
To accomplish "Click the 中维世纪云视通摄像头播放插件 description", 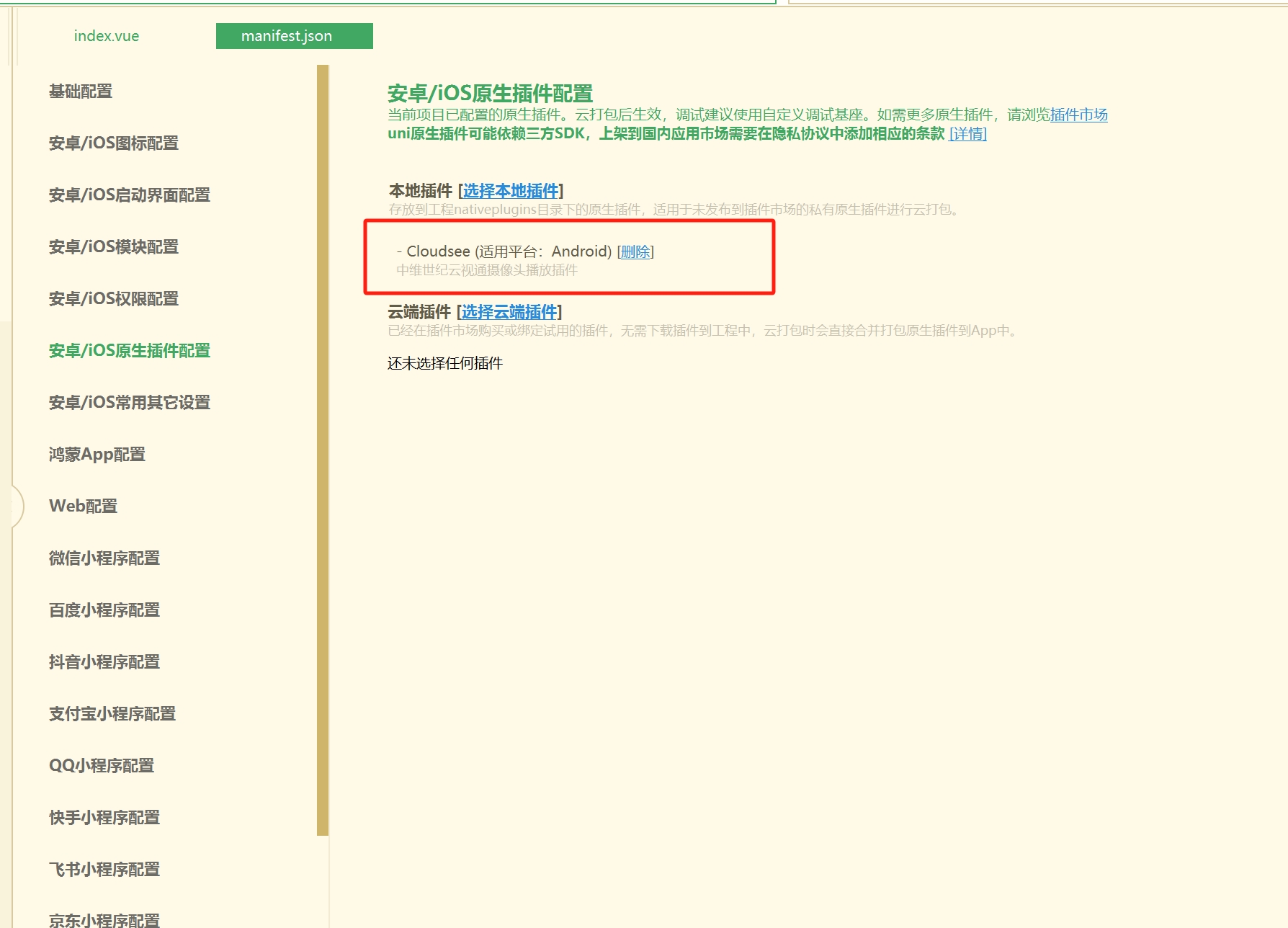I will click(487, 270).
